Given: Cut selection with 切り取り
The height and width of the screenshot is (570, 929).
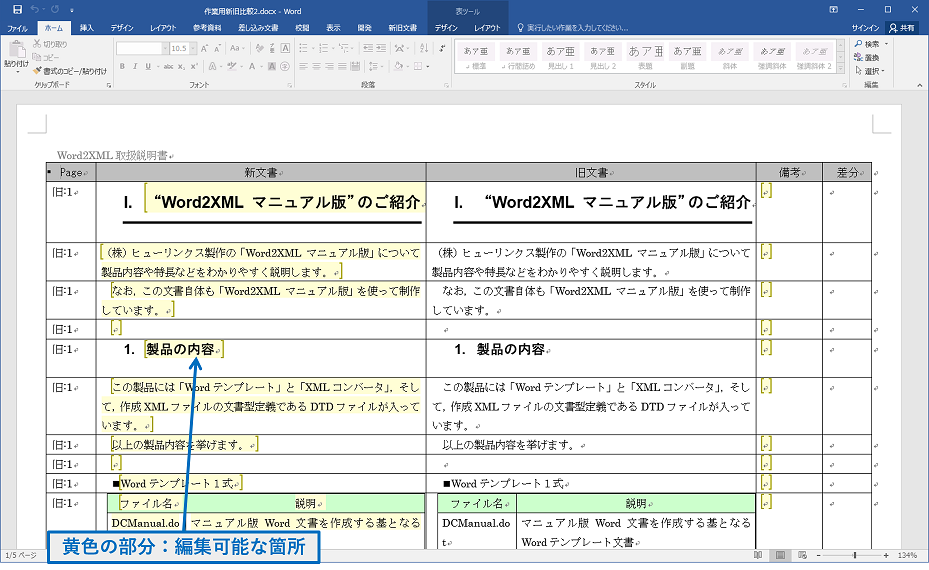Looking at the screenshot, I should click(51, 44).
